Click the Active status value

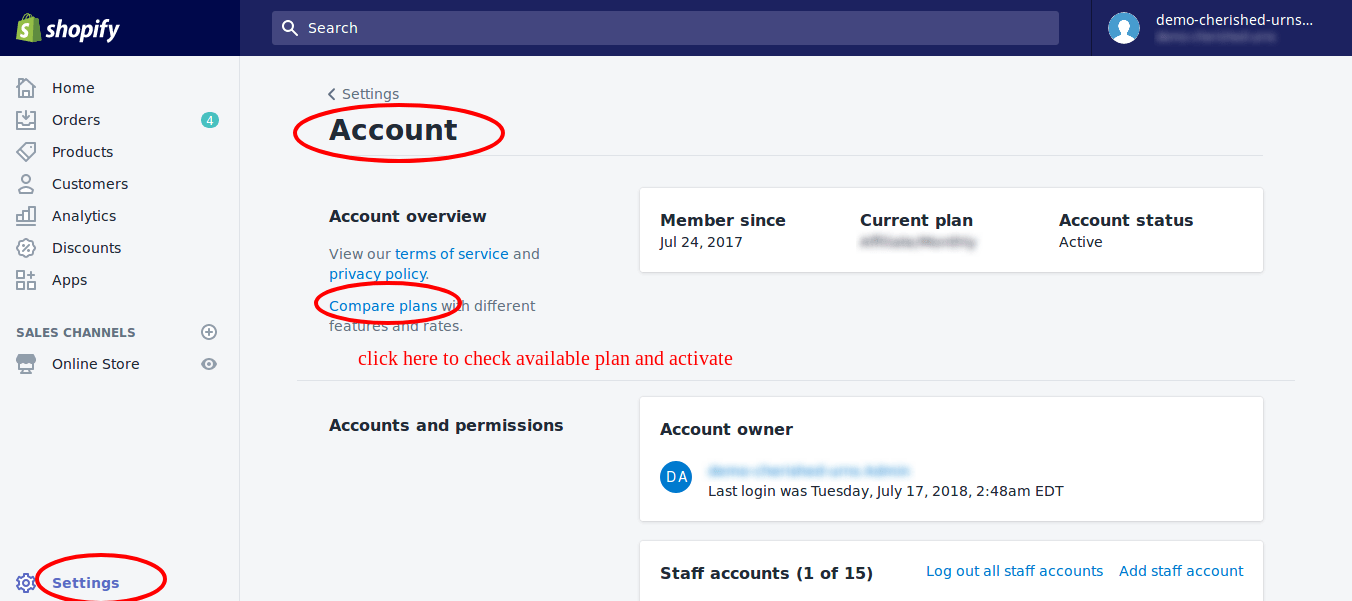point(1081,242)
